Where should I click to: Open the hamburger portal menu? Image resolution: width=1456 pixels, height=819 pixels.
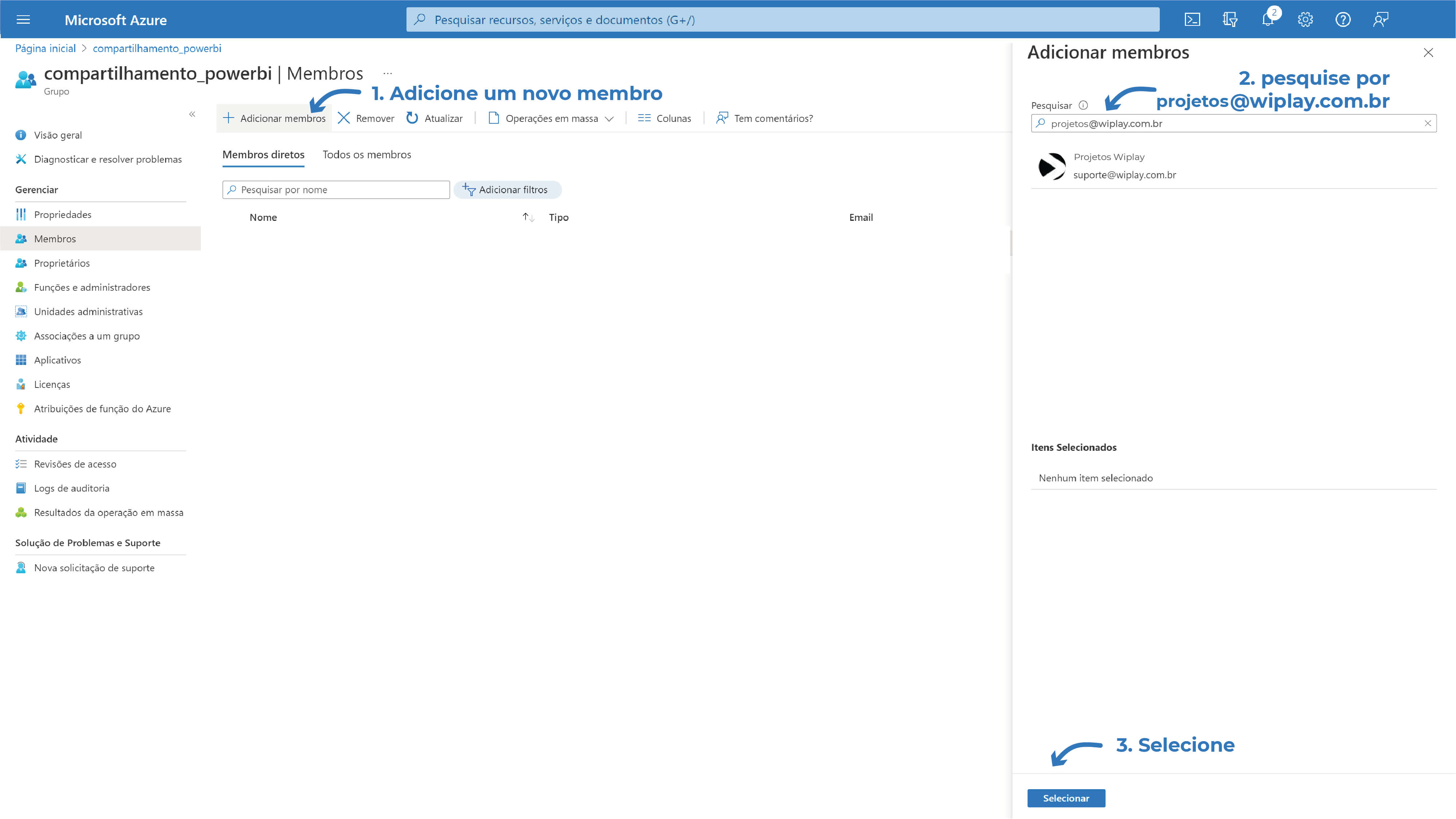23,20
